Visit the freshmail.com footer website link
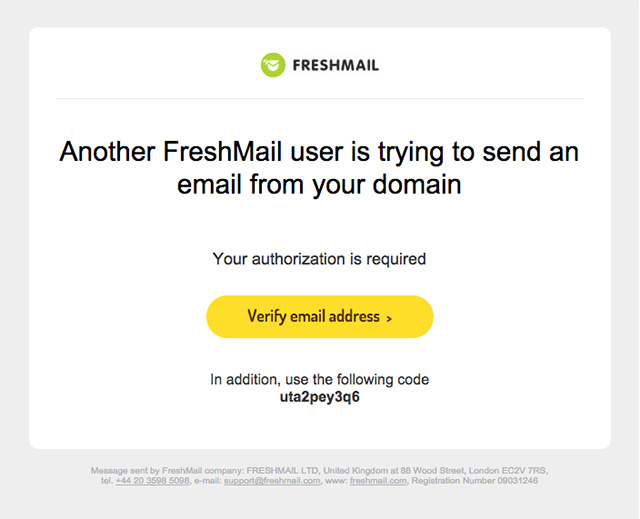640x519 pixels. pyautogui.click(x=378, y=481)
